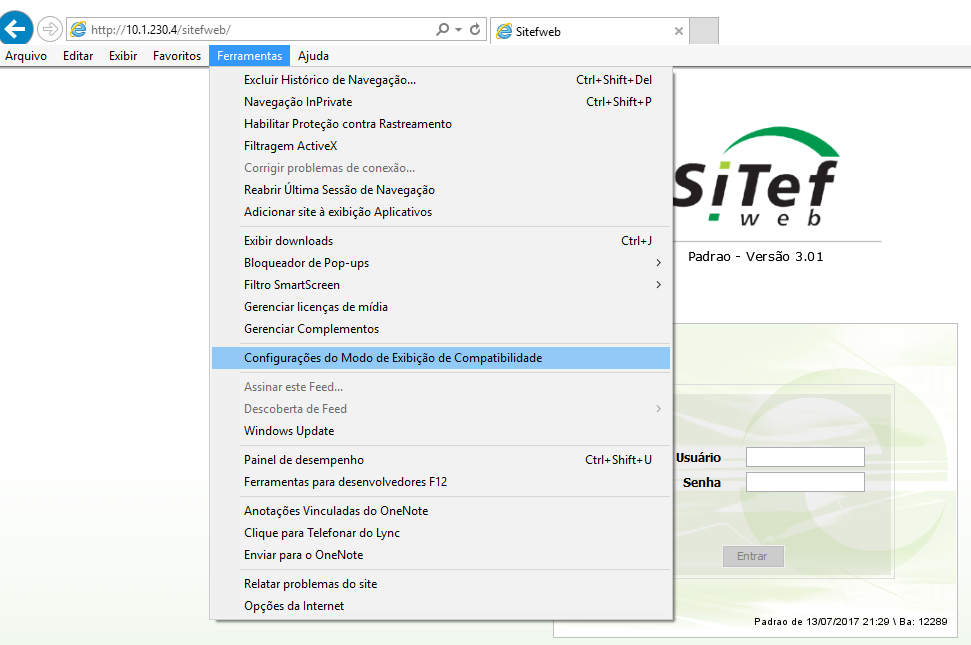Choose Excluir Histórico de Navegação
Image resolution: width=971 pixels, height=645 pixels.
pos(441,80)
